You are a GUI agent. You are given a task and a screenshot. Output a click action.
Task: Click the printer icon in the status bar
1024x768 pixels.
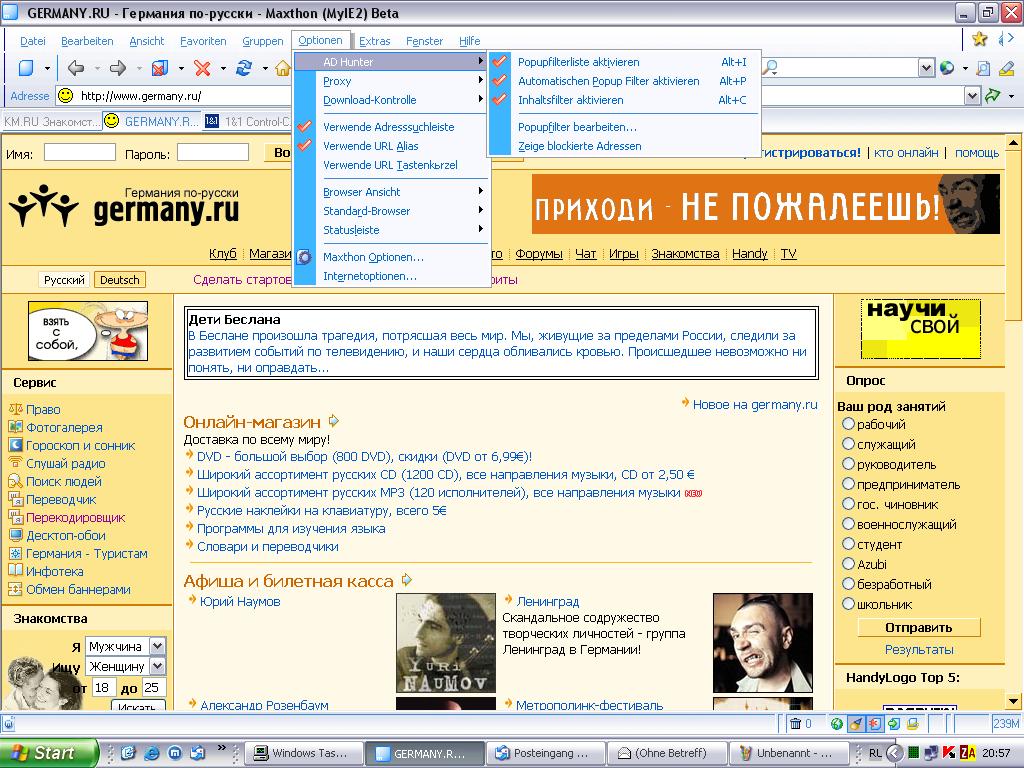click(x=912, y=724)
